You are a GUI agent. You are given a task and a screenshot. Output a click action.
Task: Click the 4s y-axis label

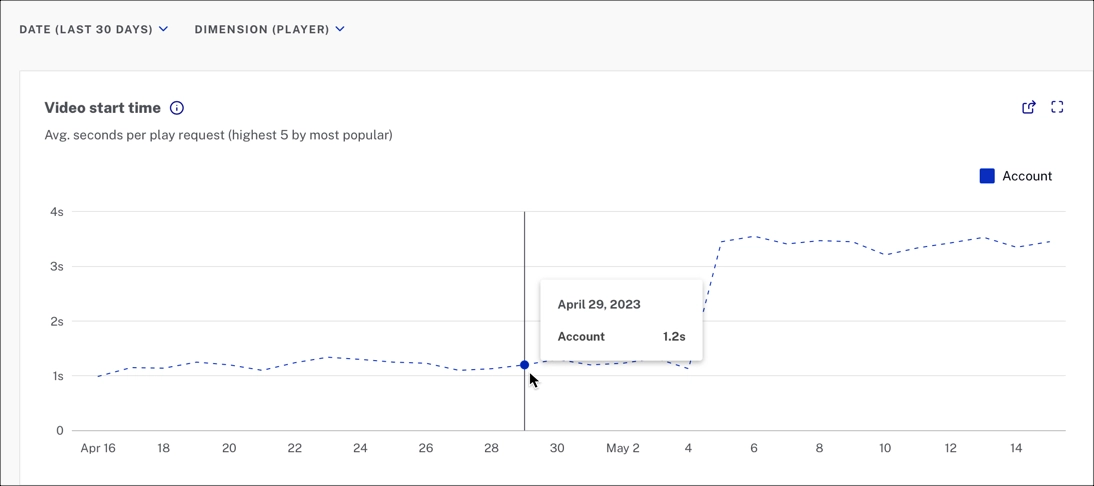(57, 212)
